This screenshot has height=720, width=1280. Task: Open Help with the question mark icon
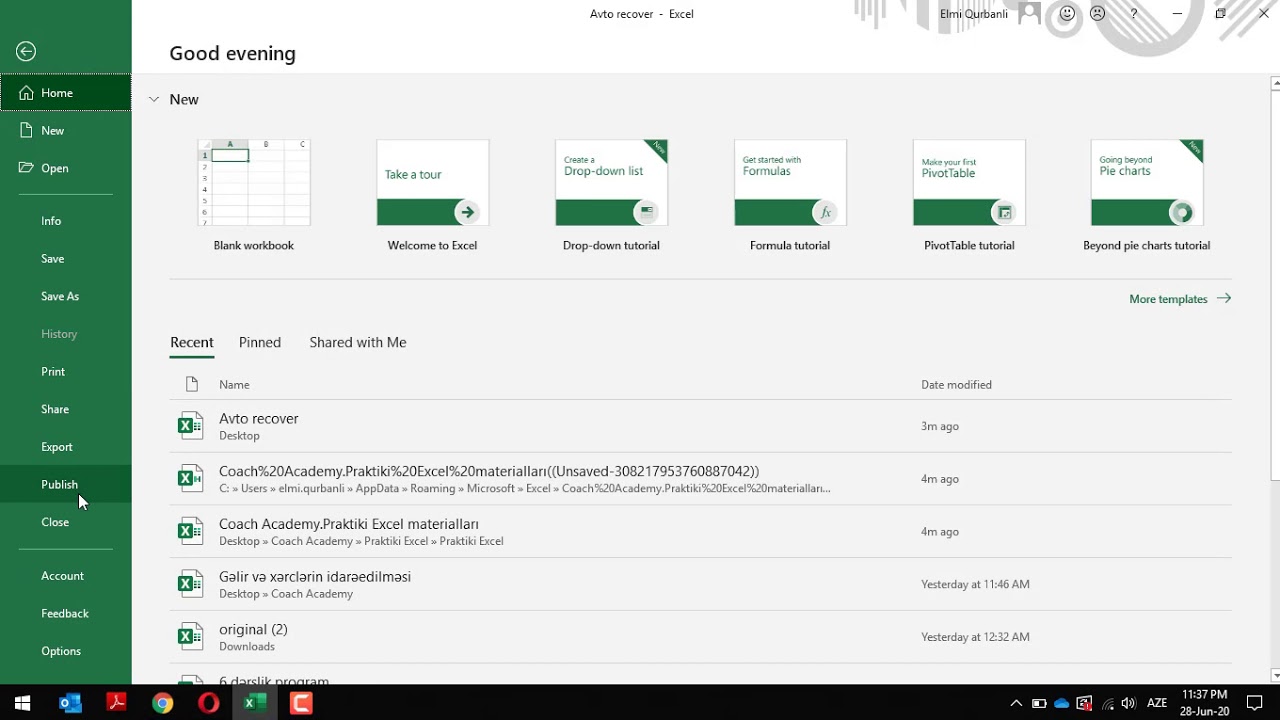point(1133,14)
